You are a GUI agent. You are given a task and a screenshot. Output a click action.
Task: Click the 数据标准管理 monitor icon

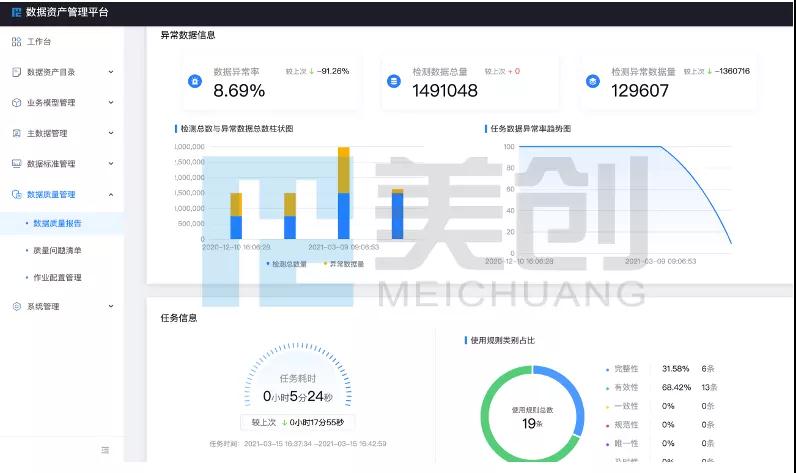pos(16,163)
